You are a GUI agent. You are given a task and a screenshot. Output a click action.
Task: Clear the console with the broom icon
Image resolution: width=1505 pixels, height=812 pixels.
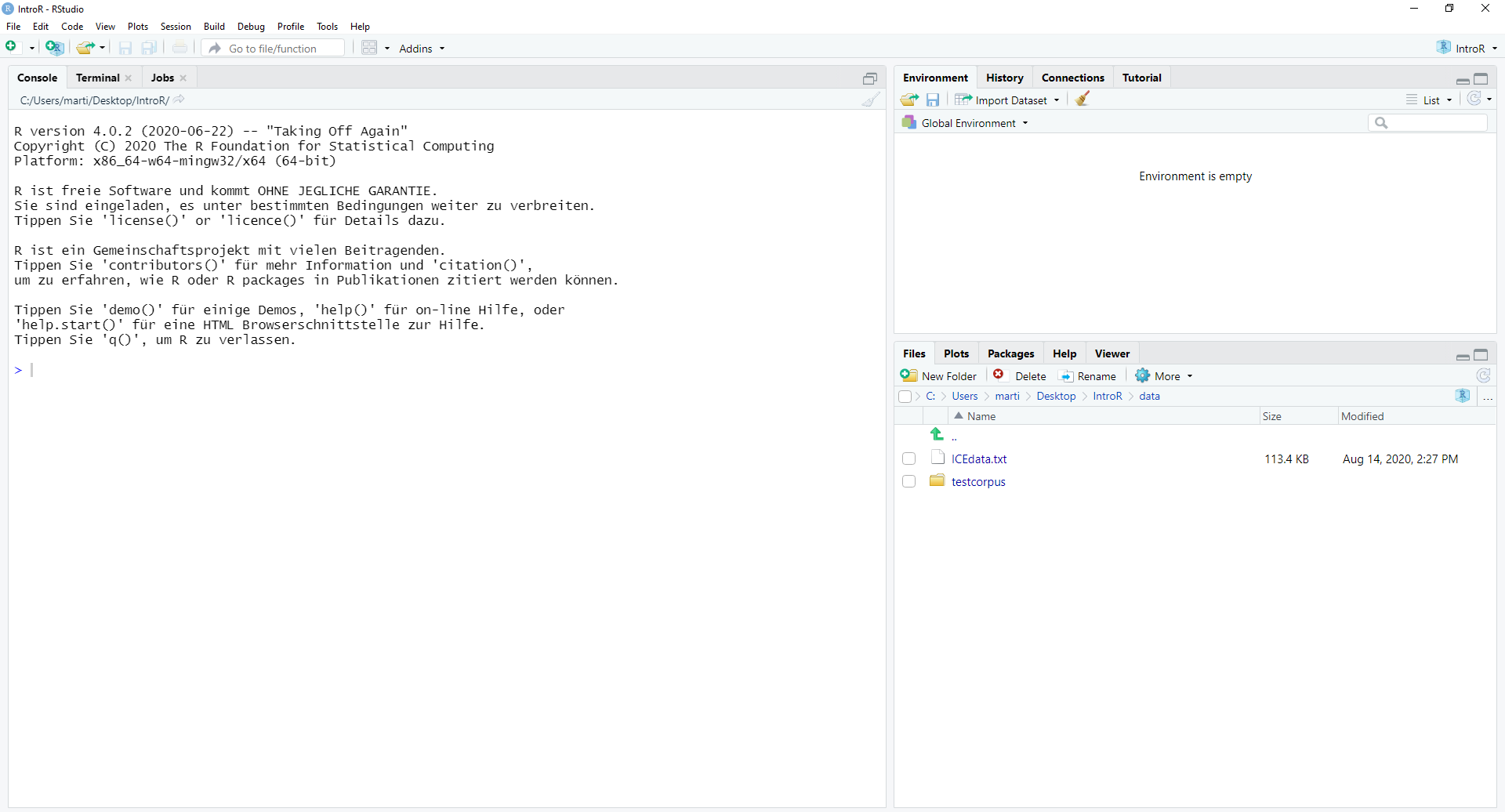click(871, 100)
